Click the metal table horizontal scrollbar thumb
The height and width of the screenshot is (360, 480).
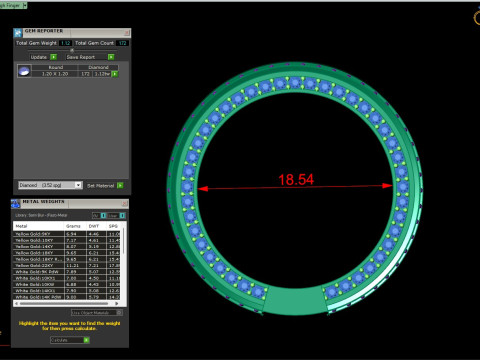pyautogui.click(x=64, y=304)
